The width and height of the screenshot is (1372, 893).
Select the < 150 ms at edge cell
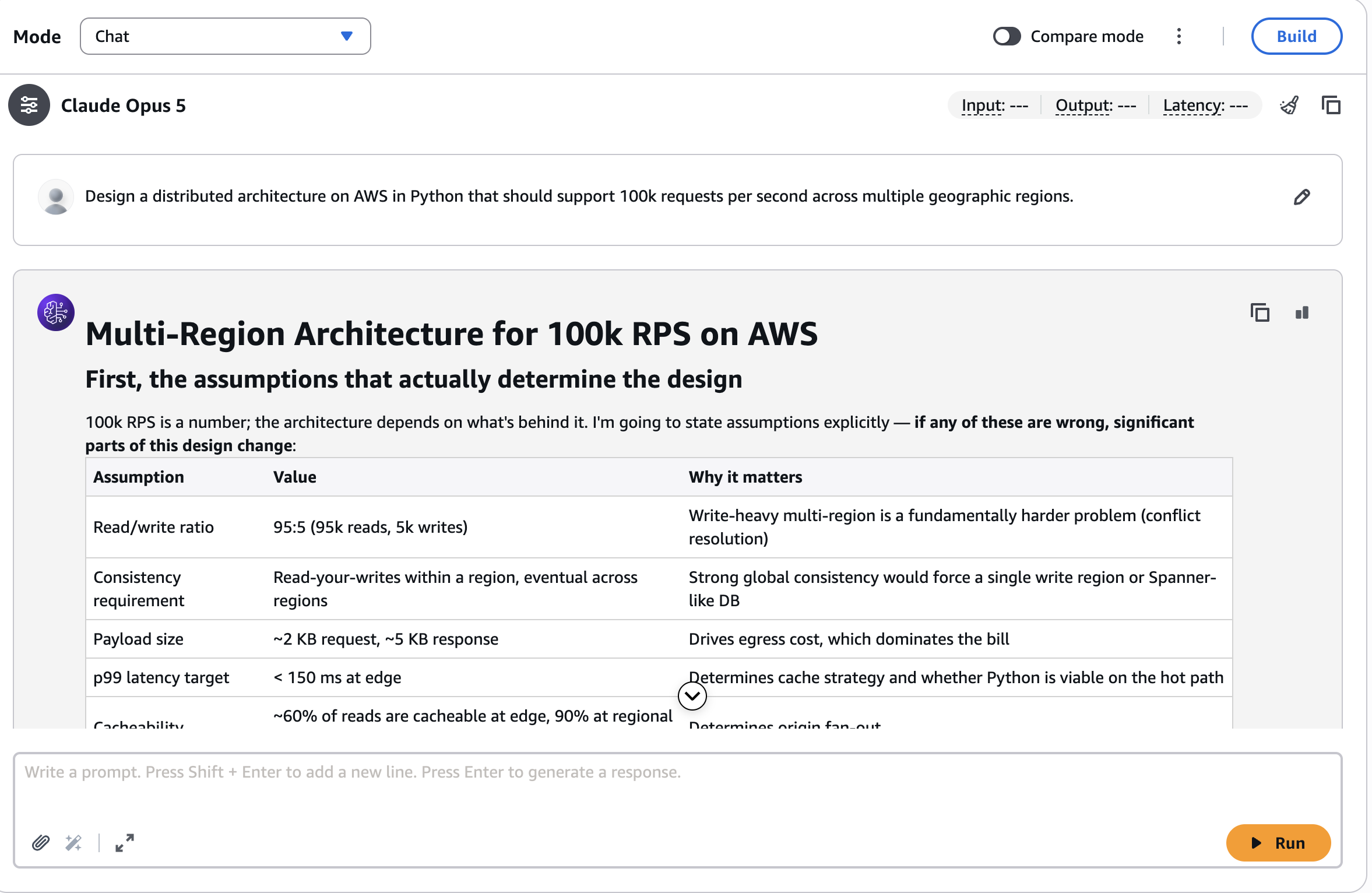[474, 677]
